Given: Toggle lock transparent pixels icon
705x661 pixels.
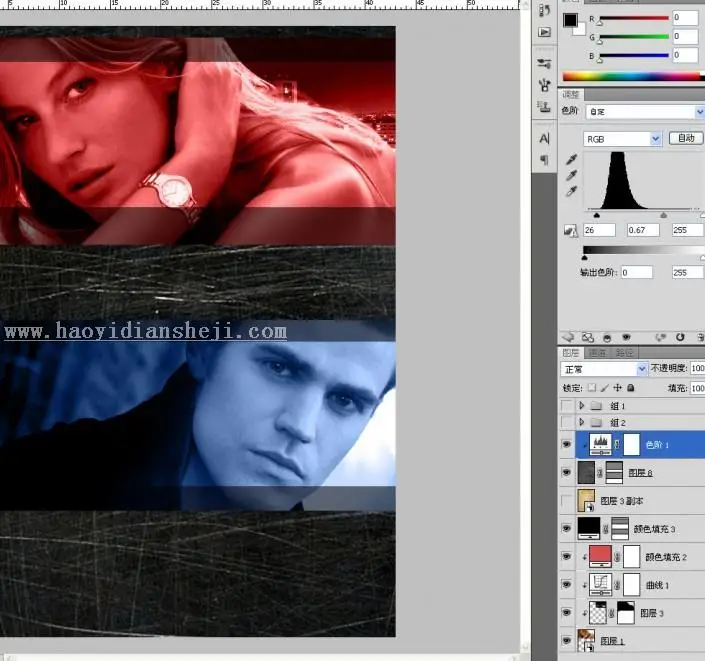Looking at the screenshot, I should 592,388.
